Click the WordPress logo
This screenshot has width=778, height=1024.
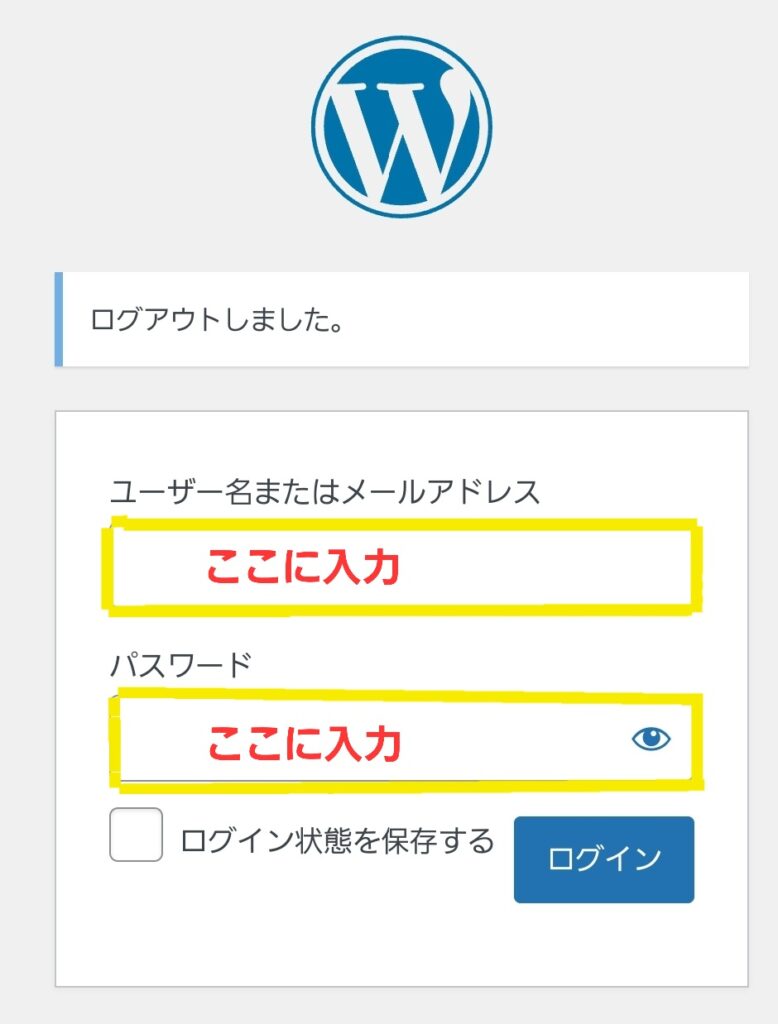[401, 127]
